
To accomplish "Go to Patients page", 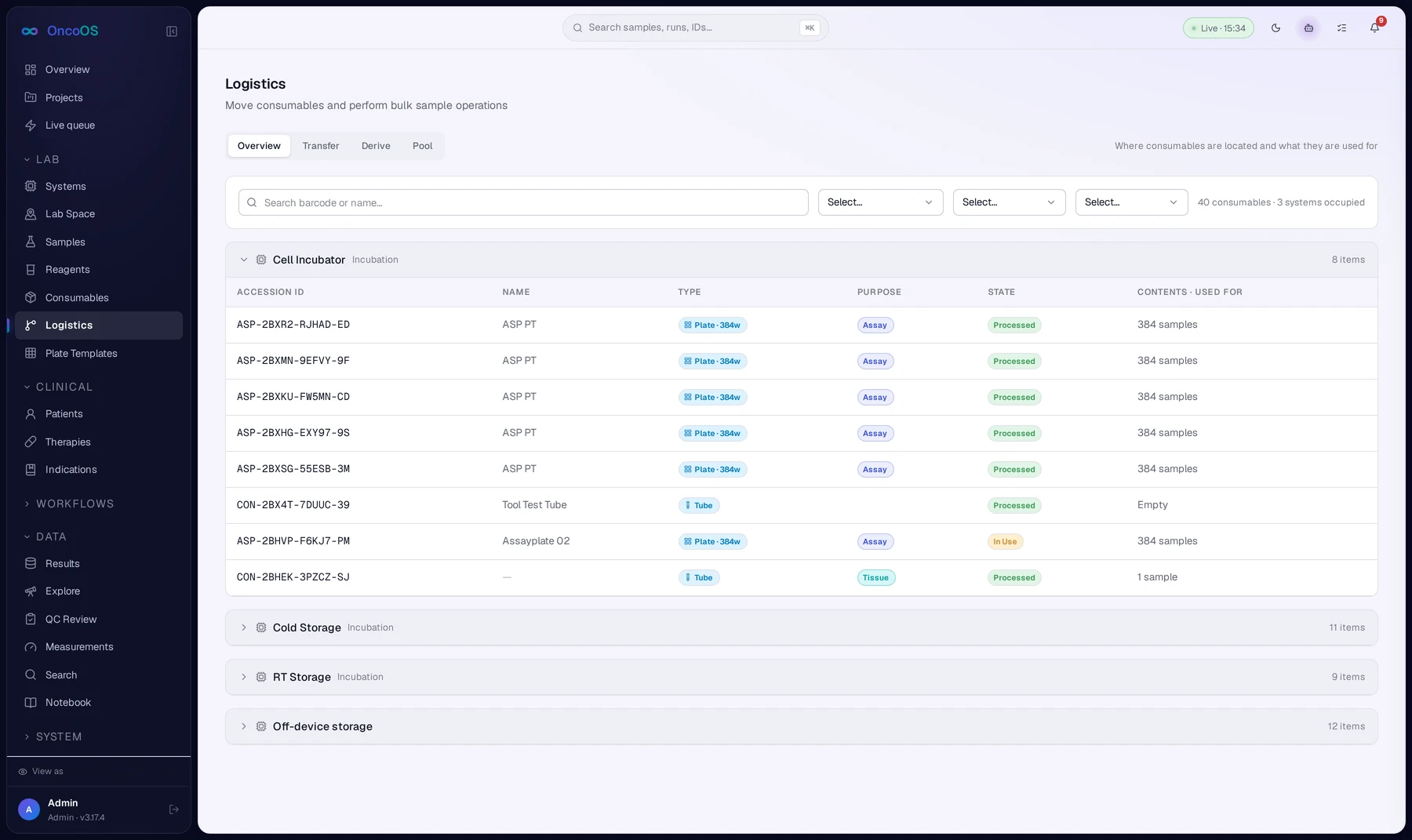I will (99, 414).
